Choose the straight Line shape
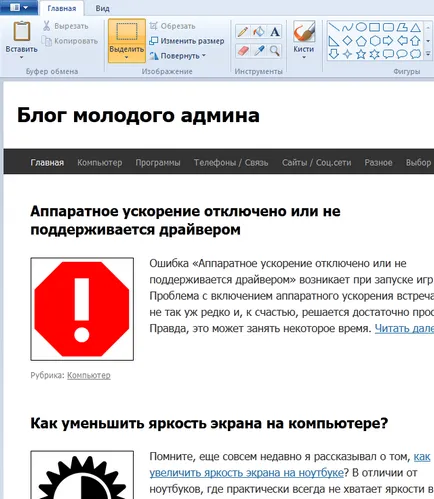434x499 pixels. coord(334,27)
